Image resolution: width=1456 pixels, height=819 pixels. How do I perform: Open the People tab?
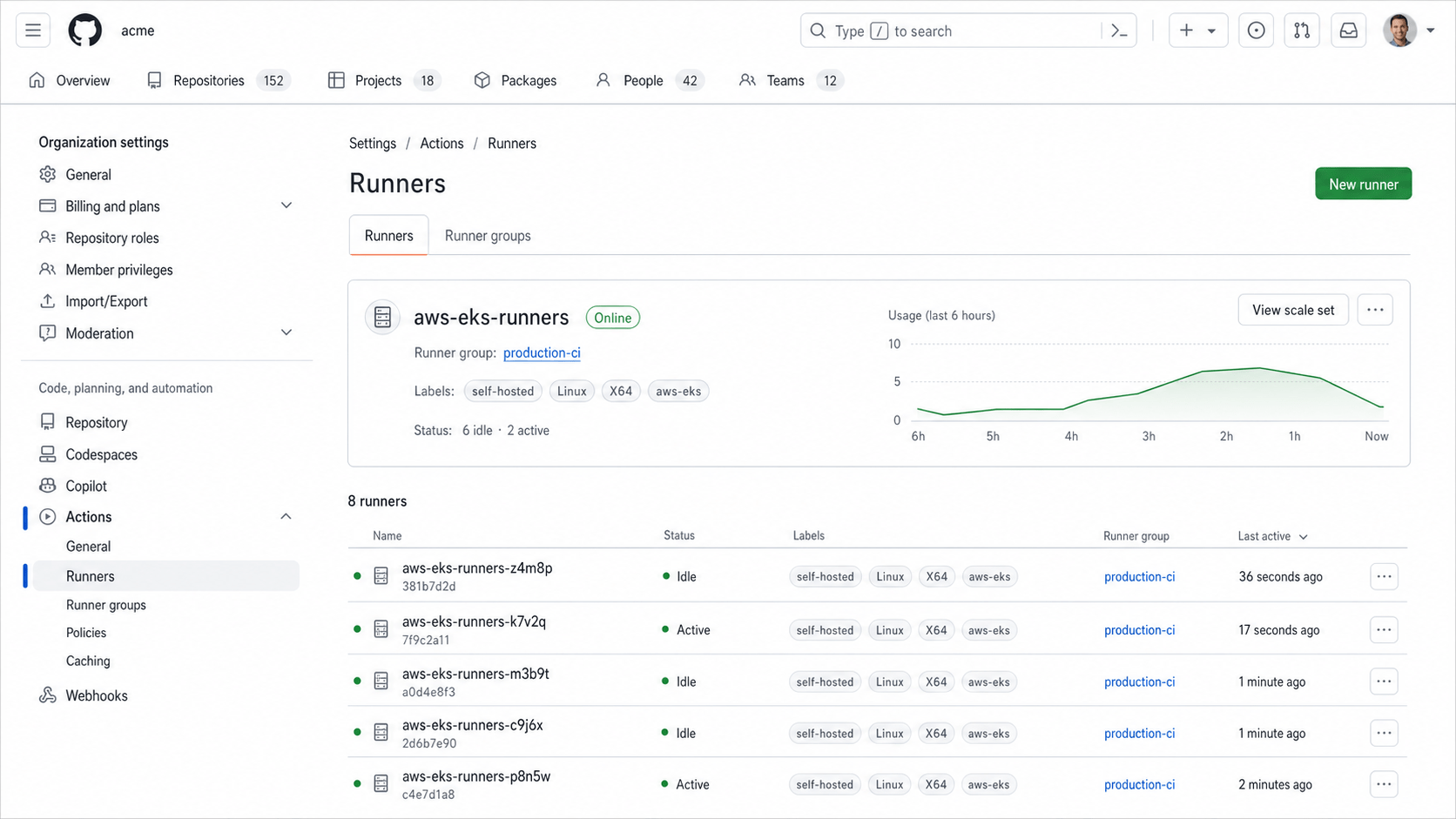[x=649, y=80]
